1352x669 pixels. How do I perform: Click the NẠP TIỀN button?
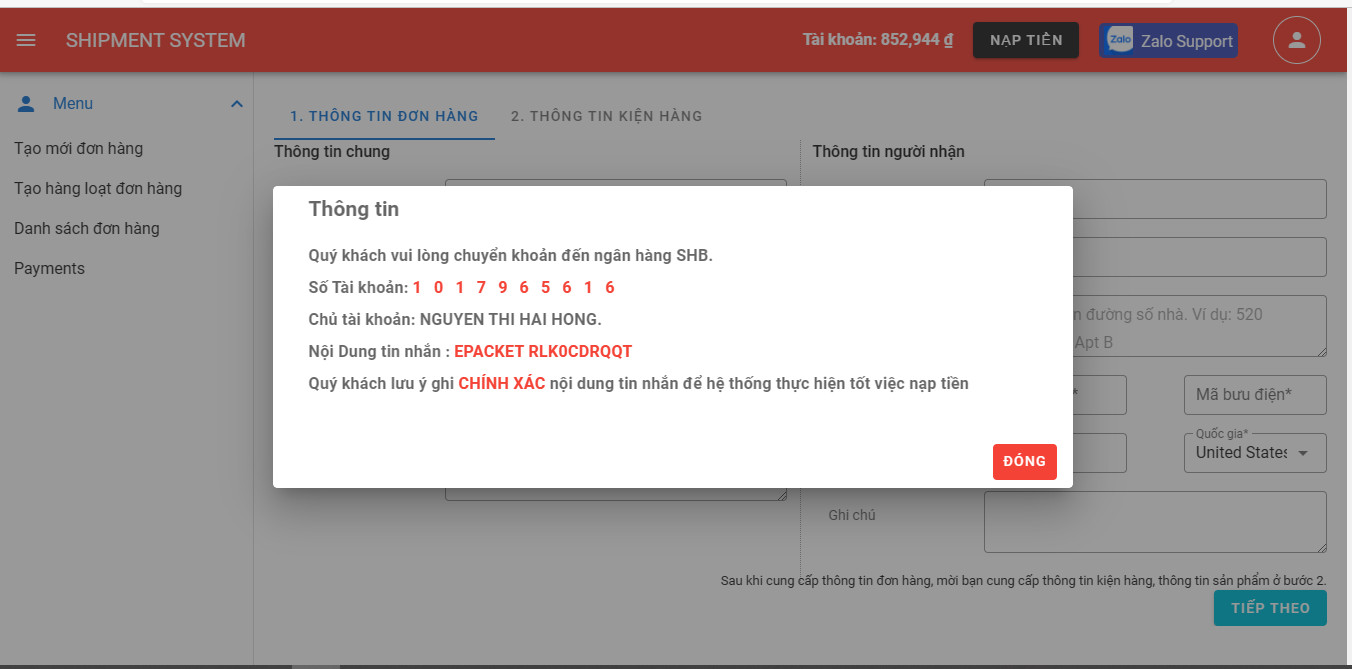[1025, 41]
